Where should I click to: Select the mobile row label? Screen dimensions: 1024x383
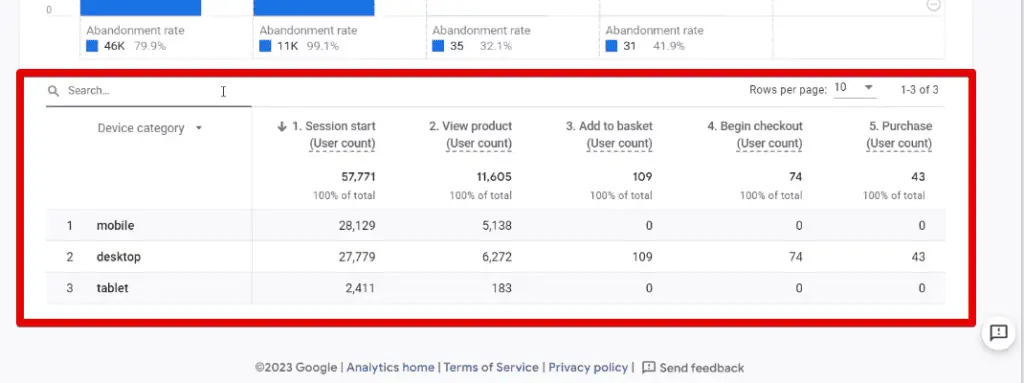pos(116,225)
